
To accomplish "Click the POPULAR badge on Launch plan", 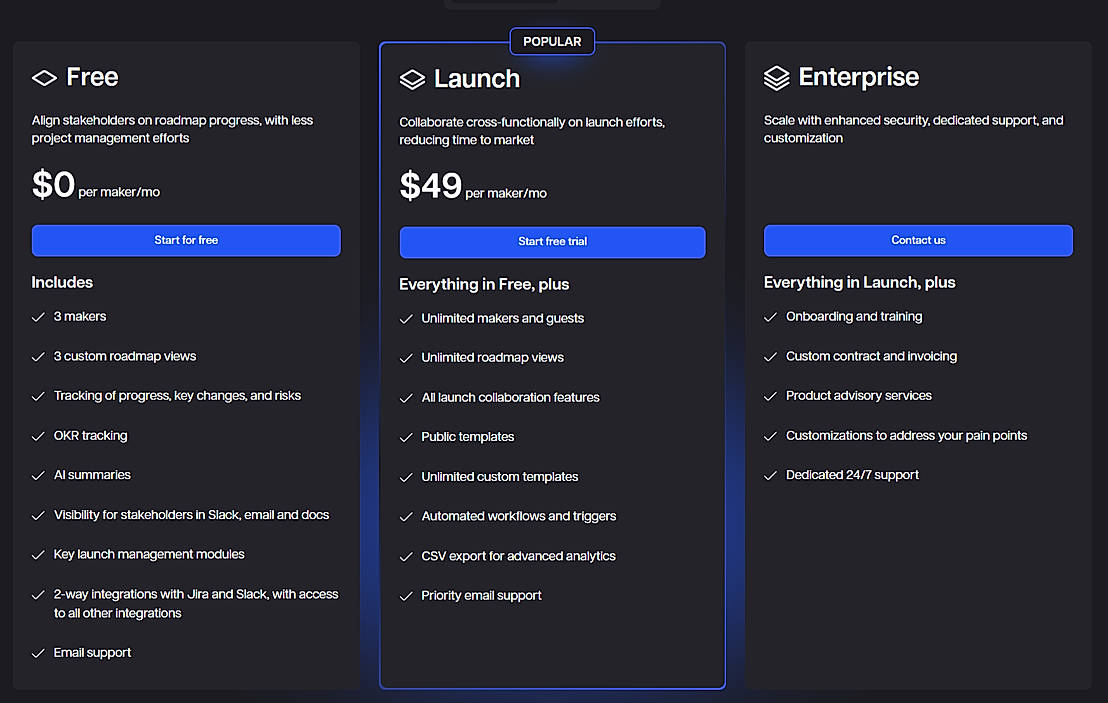I will 552,42.
